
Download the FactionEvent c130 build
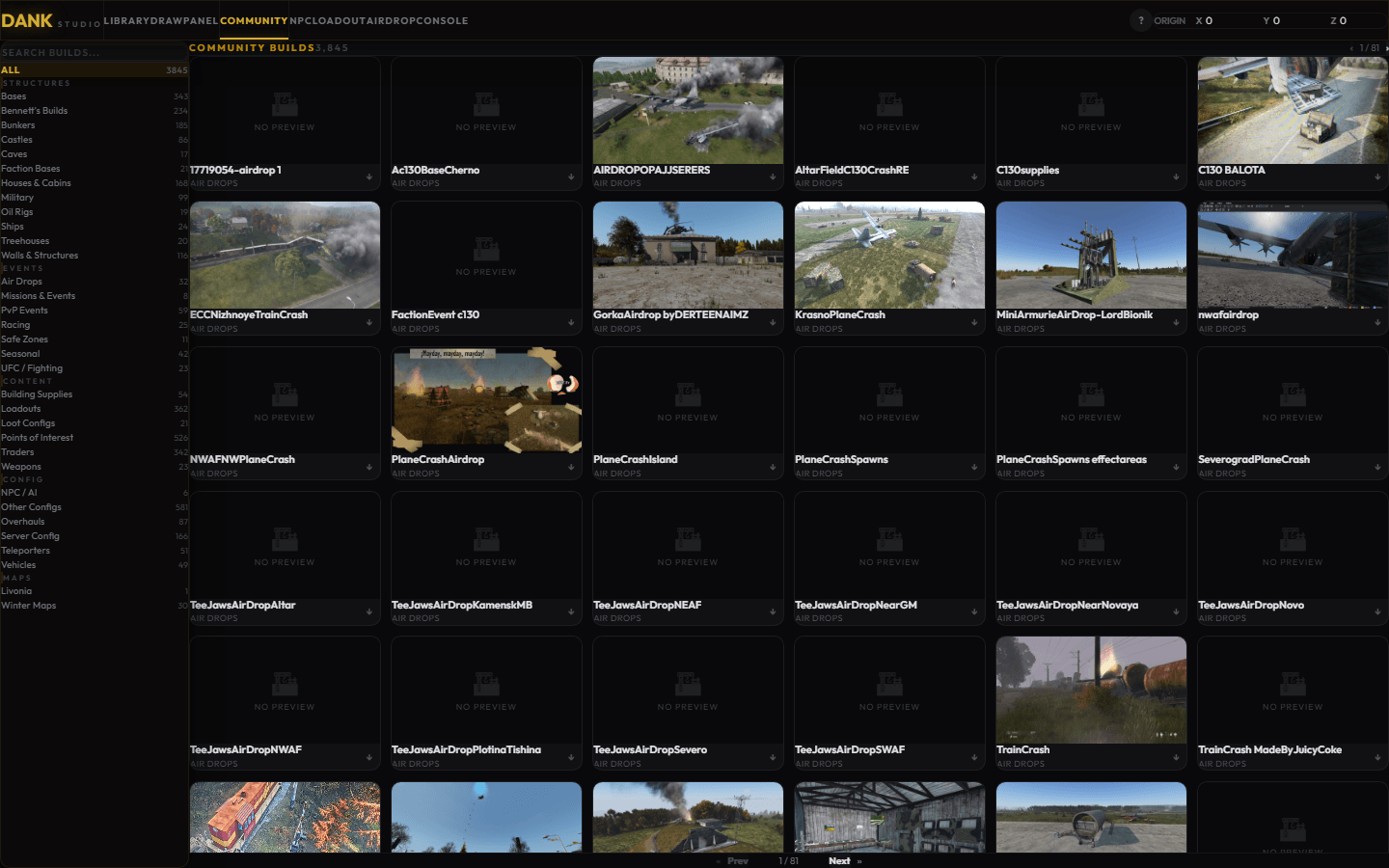pyautogui.click(x=571, y=322)
